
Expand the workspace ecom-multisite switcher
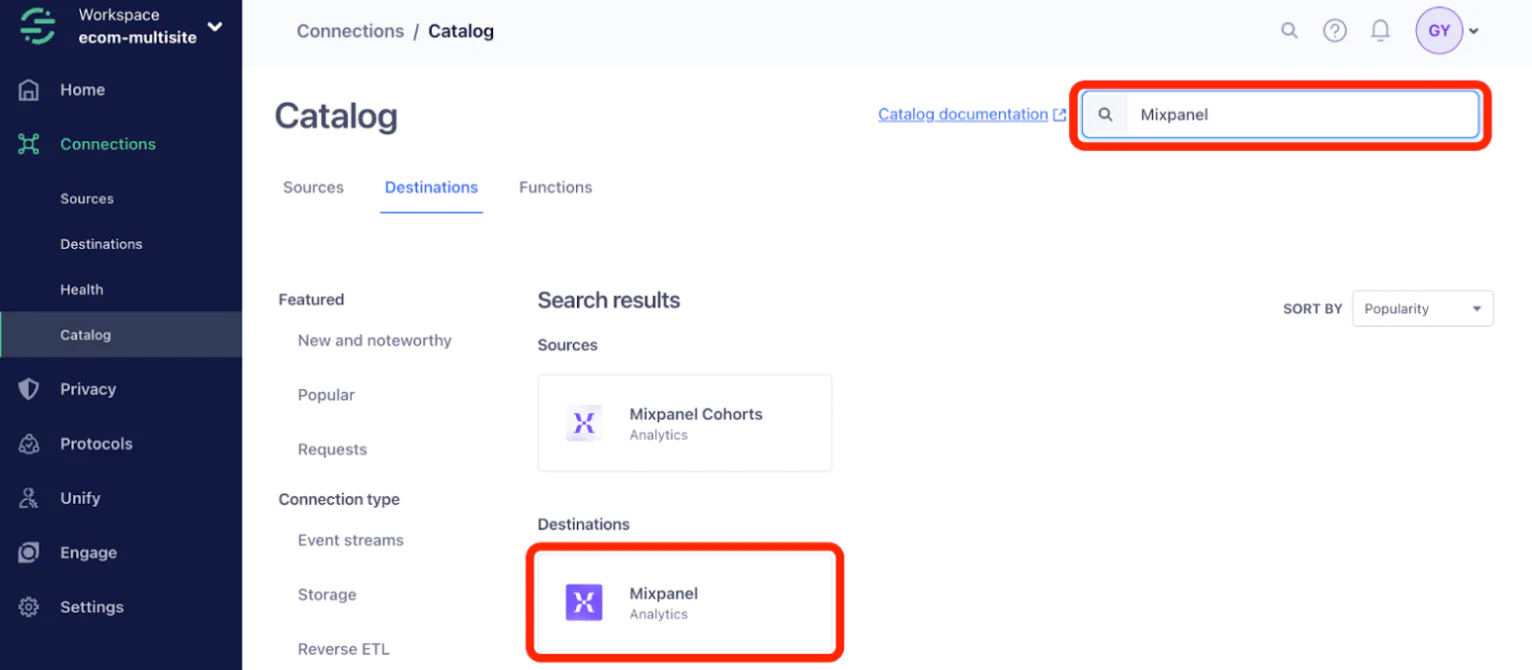pyautogui.click(x=214, y=27)
